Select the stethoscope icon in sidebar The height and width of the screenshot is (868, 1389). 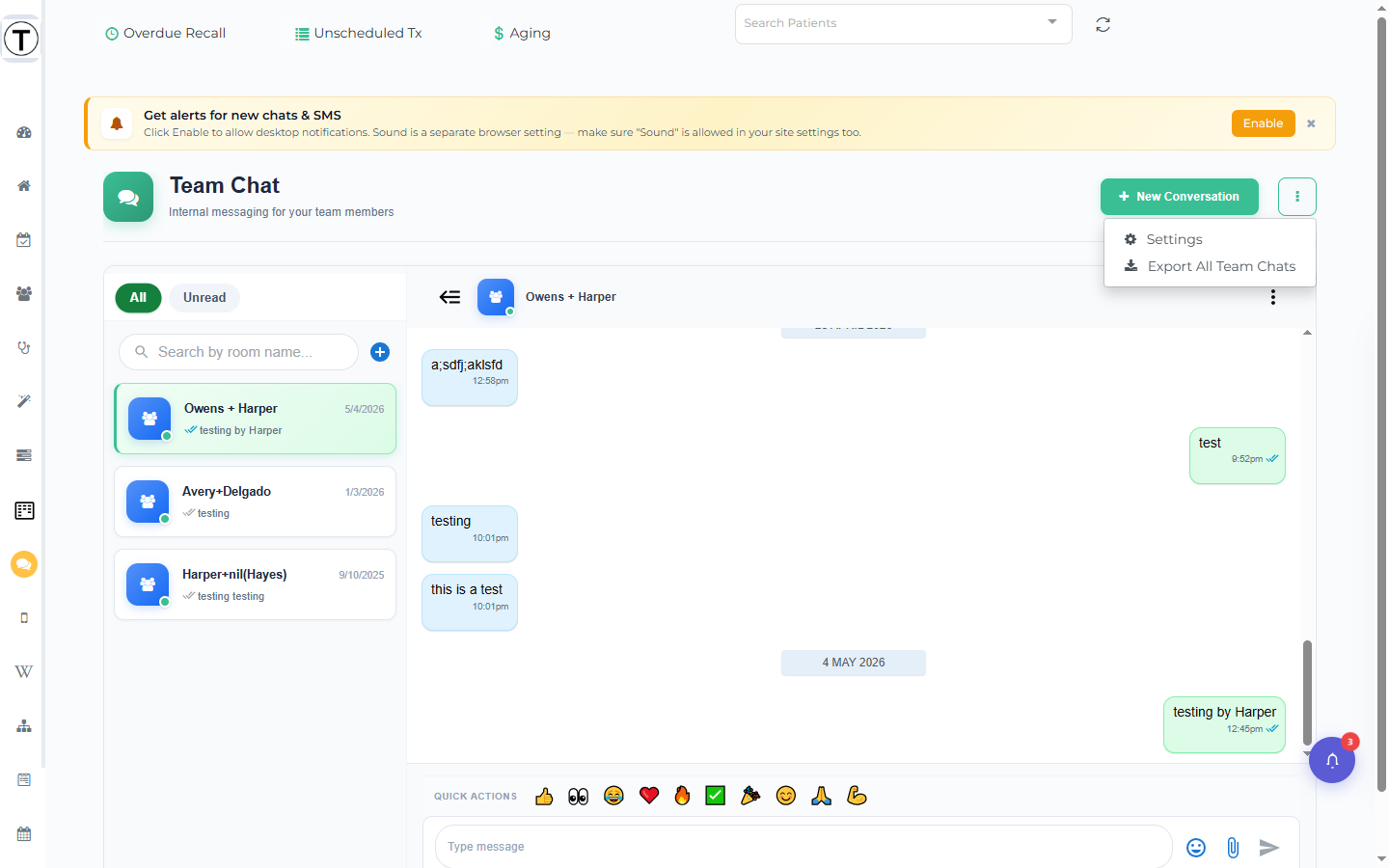(24, 347)
